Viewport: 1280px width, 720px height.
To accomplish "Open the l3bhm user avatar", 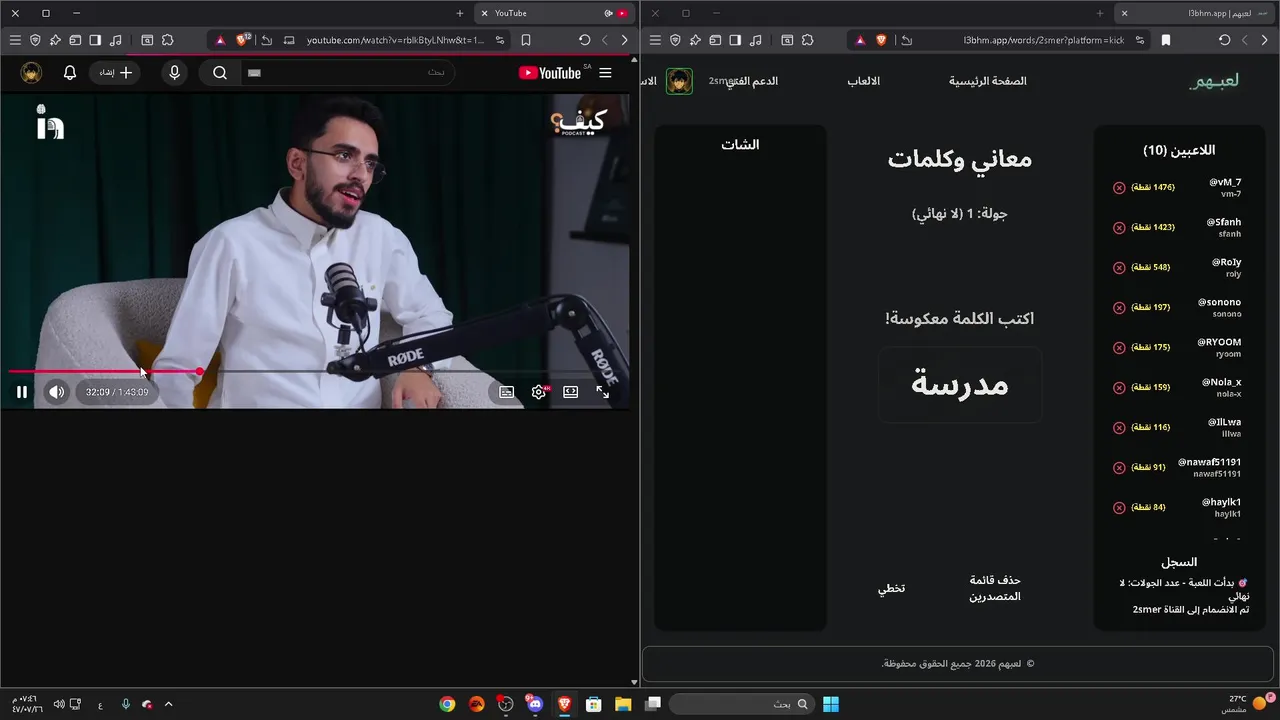I will pyautogui.click(x=680, y=81).
